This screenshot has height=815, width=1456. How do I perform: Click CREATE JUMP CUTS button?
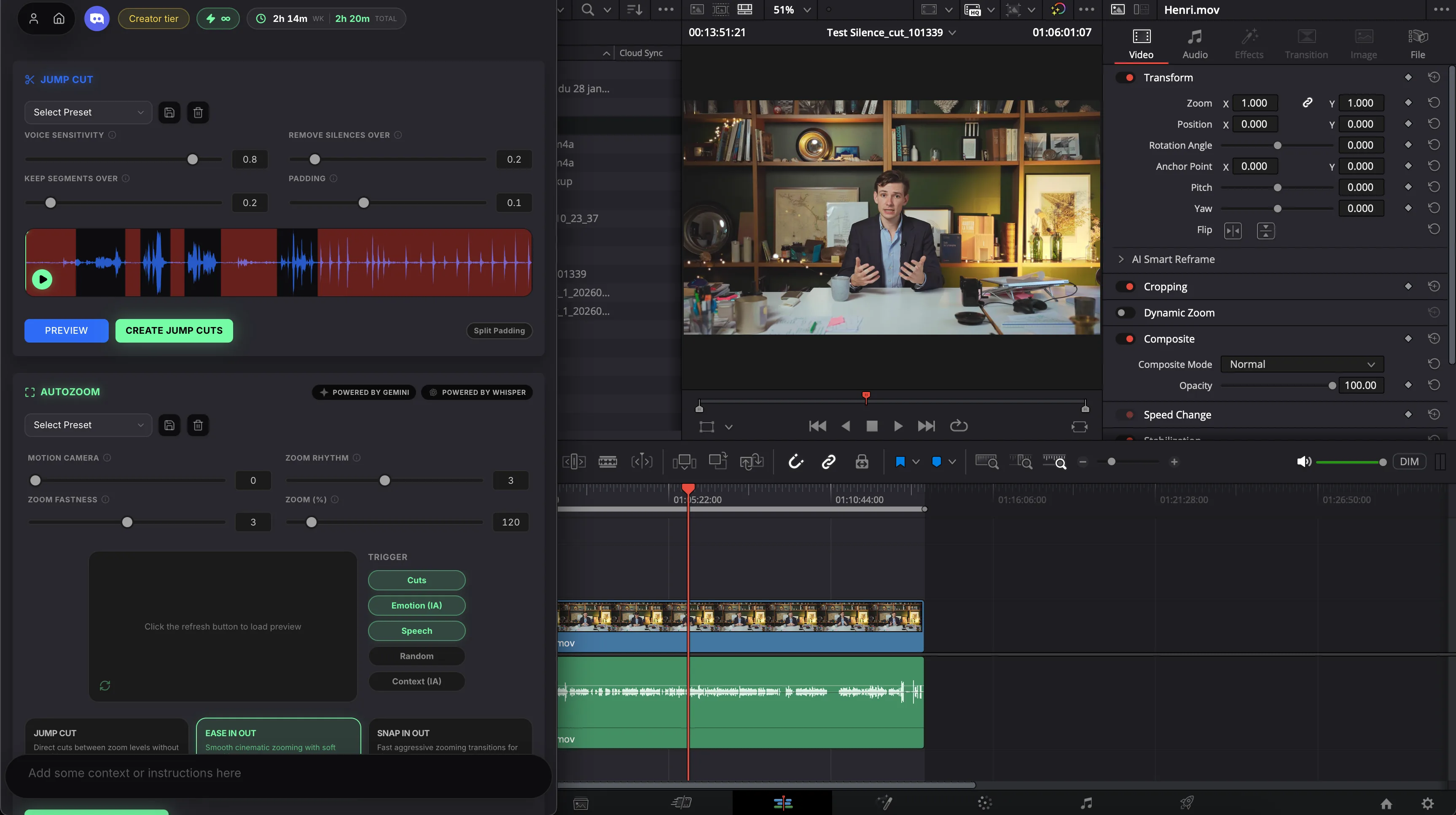174,330
